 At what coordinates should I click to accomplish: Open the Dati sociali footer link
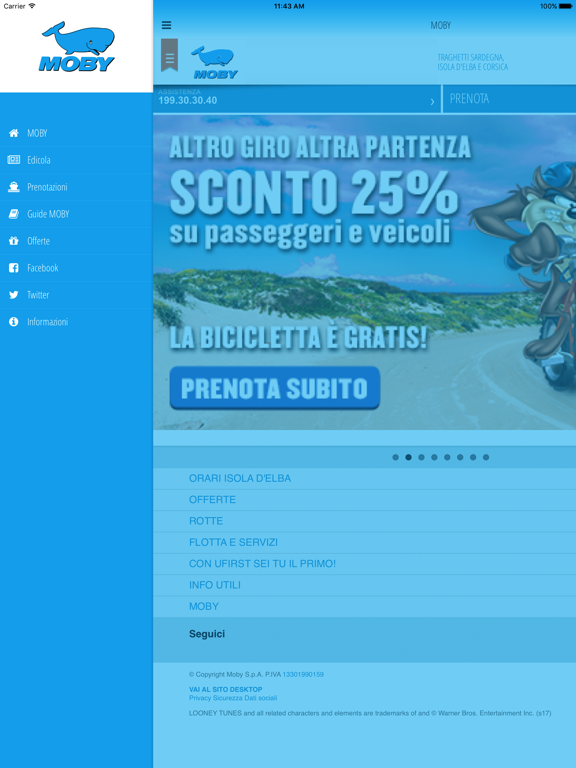[x=261, y=698]
